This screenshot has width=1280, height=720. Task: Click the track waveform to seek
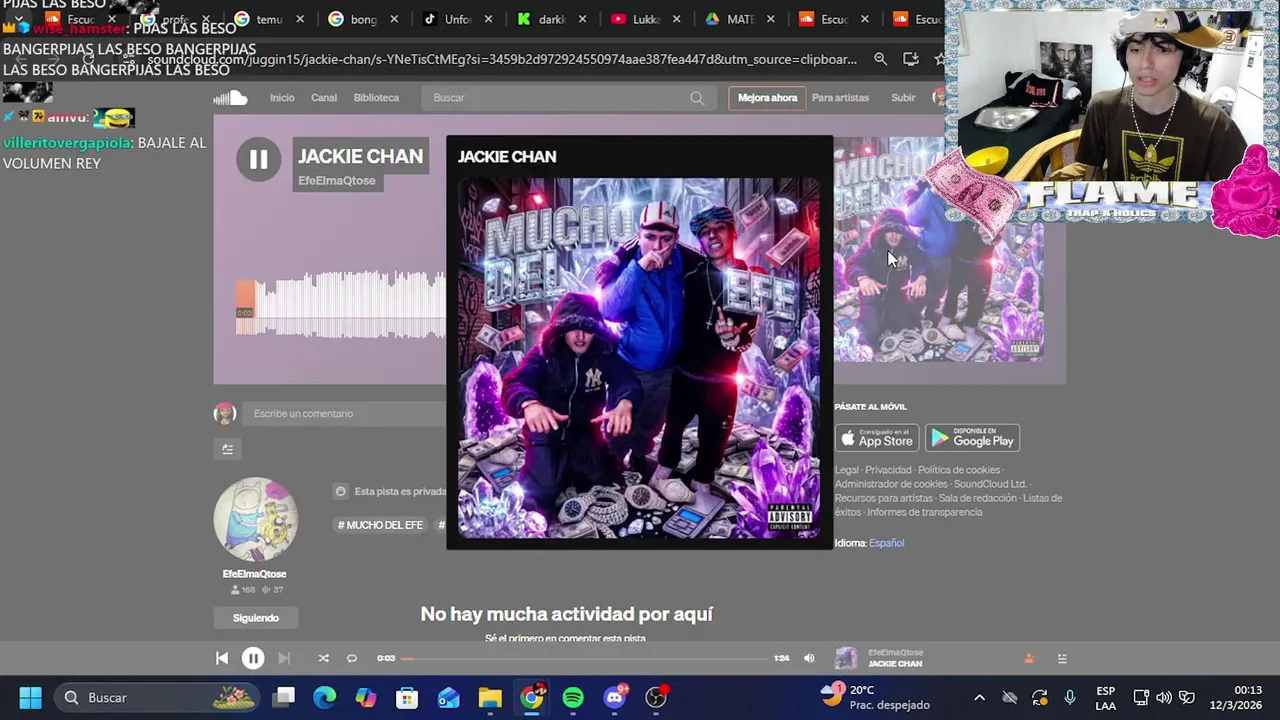[340, 305]
